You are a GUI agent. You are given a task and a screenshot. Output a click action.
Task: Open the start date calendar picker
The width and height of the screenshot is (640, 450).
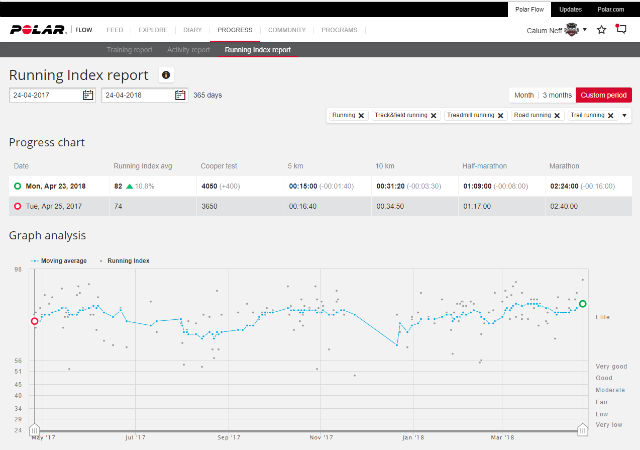click(x=88, y=95)
